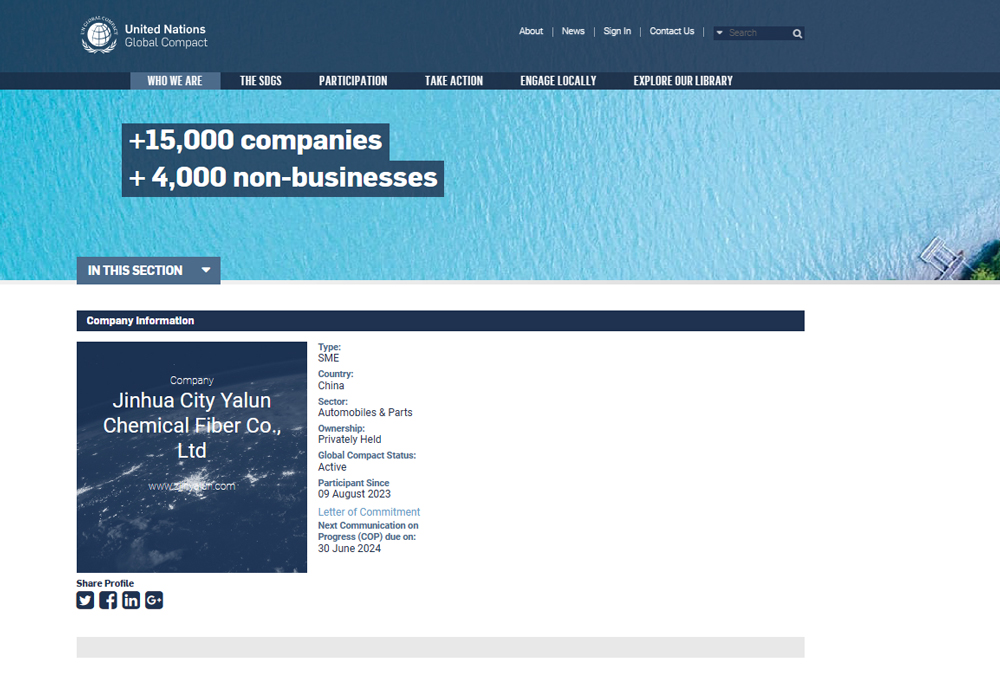
Task: Share profile on Facebook
Action: [108, 600]
